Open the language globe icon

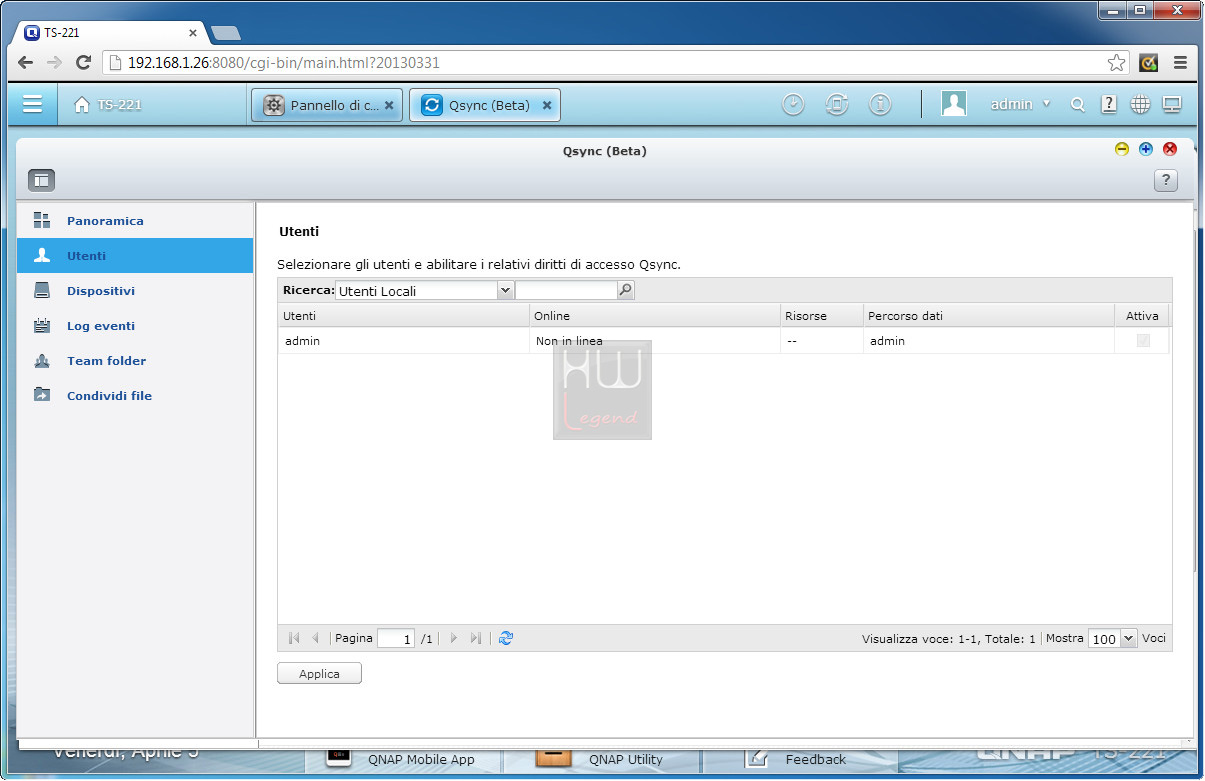pyautogui.click(x=1140, y=104)
